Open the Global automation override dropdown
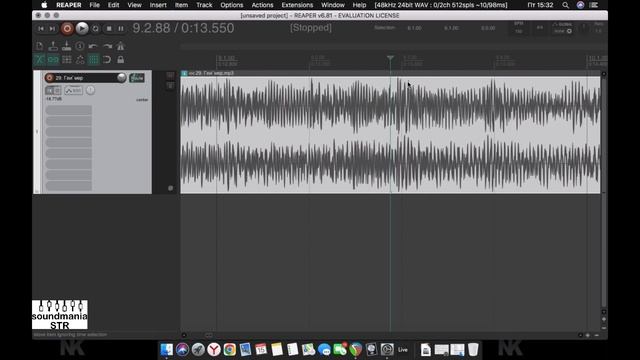 point(562,28)
